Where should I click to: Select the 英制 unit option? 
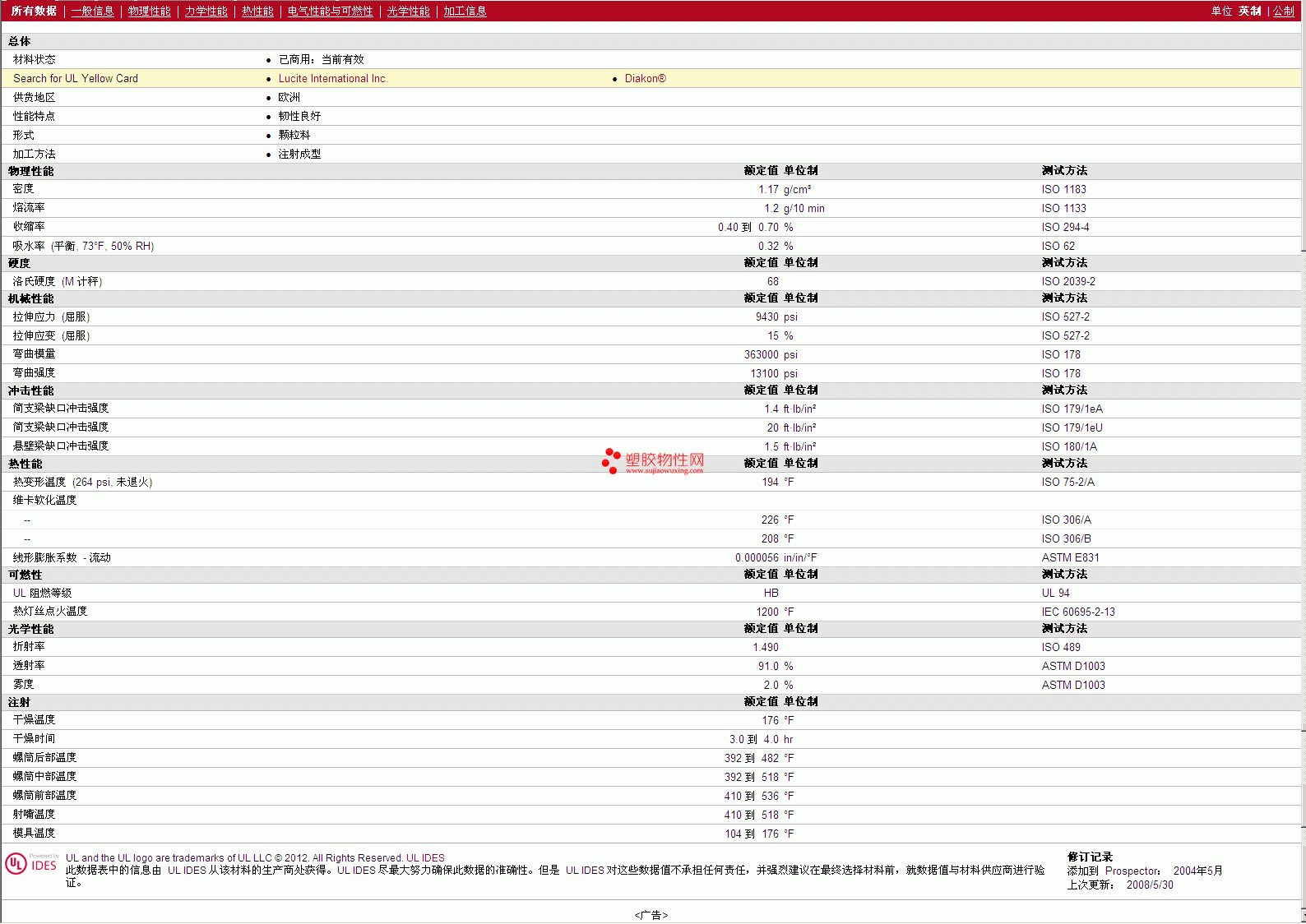[x=1250, y=11]
